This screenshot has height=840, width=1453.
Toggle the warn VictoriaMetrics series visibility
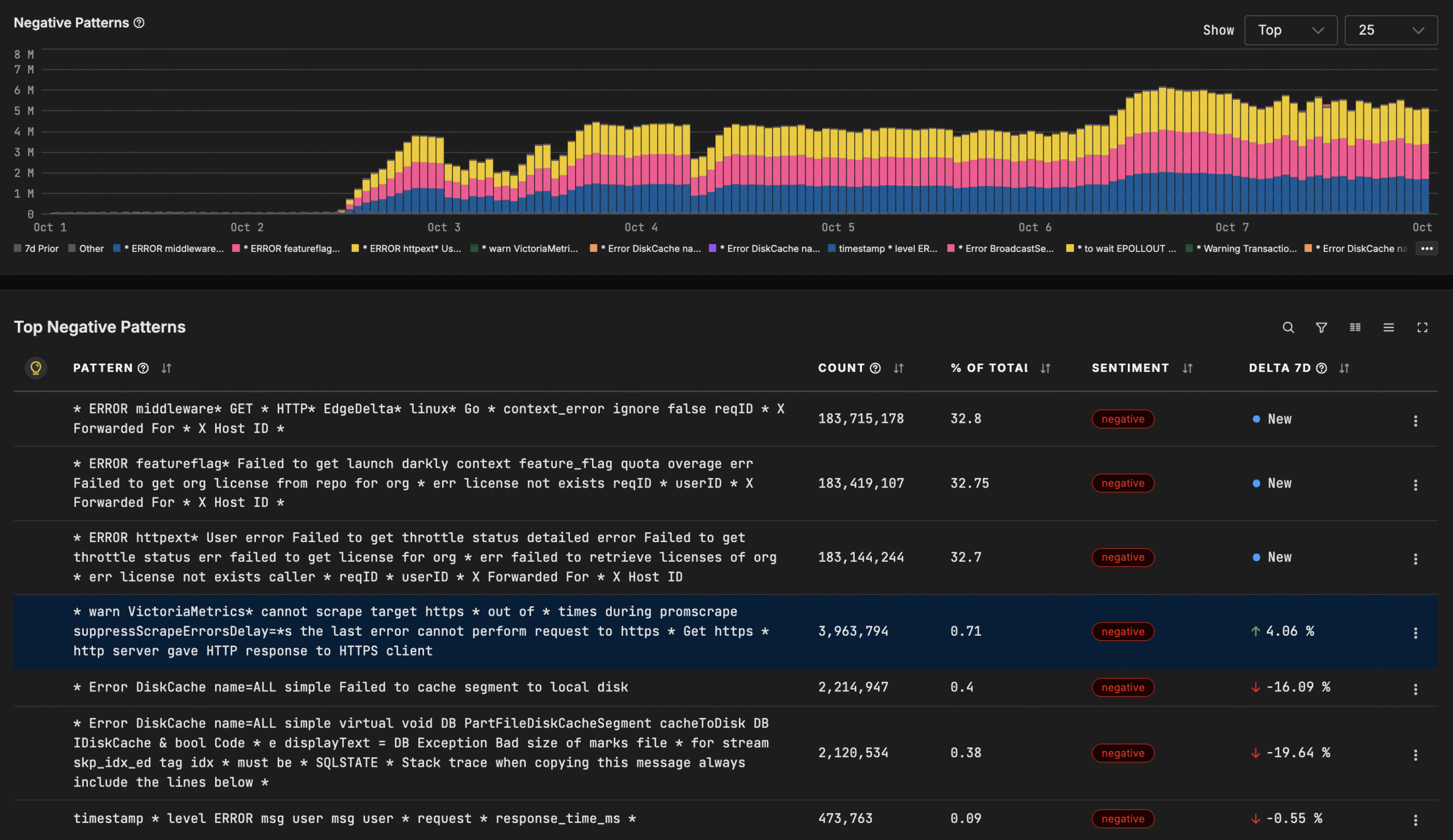click(x=524, y=249)
